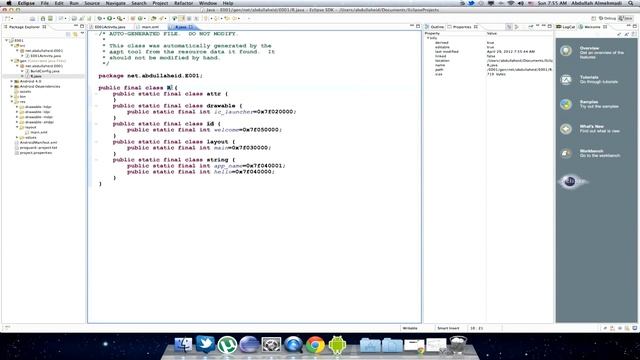Viewport: 640px width, 360px height.
Task: Toggle Show Categories in Properties view
Action: (x=509, y=27)
